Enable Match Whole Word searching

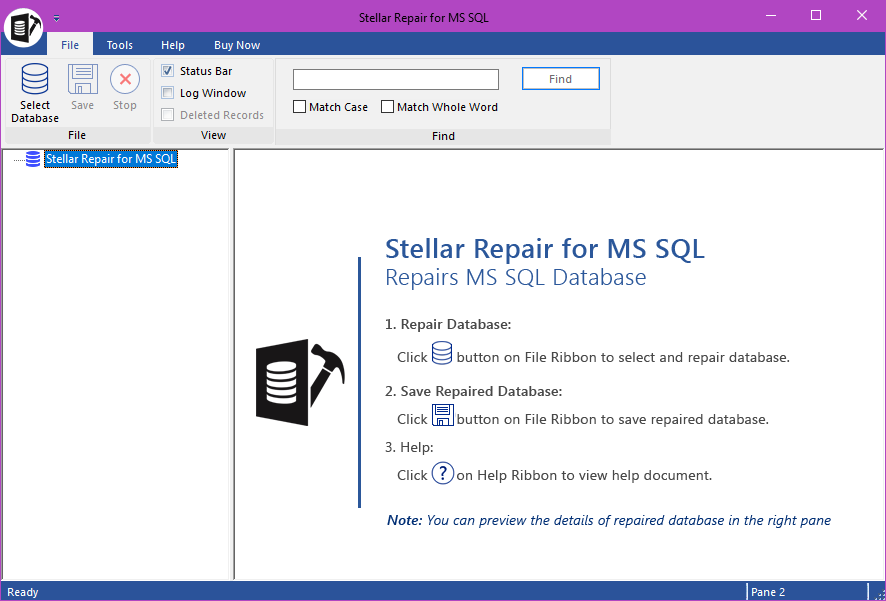[x=387, y=106]
